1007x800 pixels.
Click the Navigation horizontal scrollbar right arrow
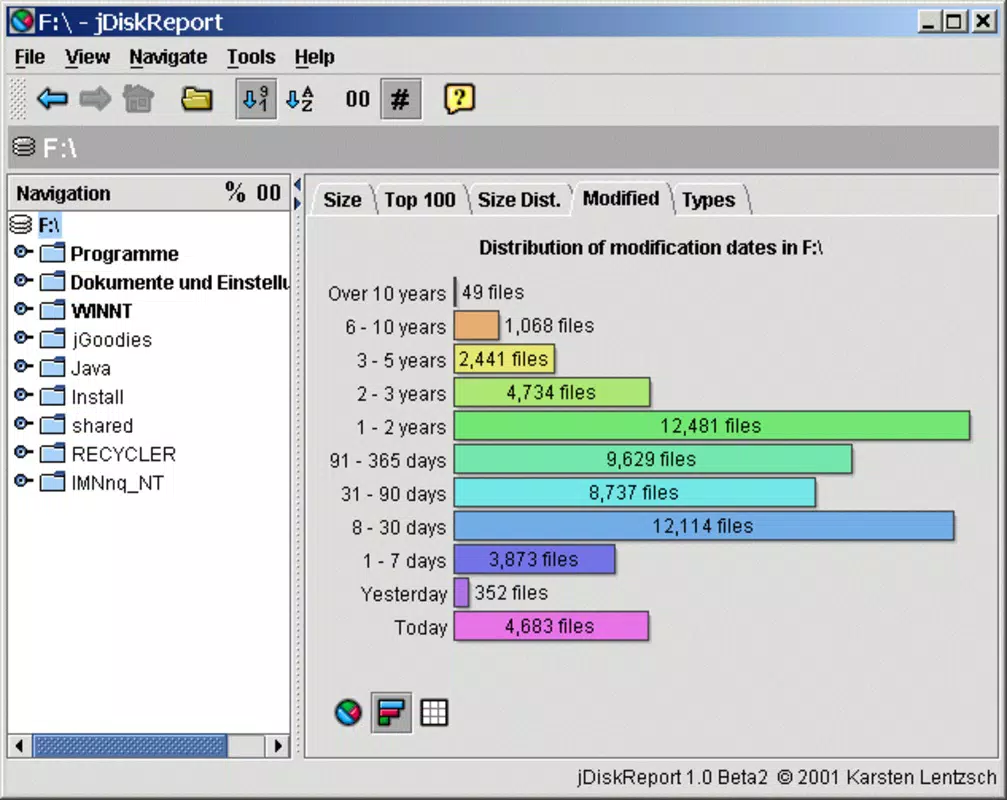coord(277,746)
